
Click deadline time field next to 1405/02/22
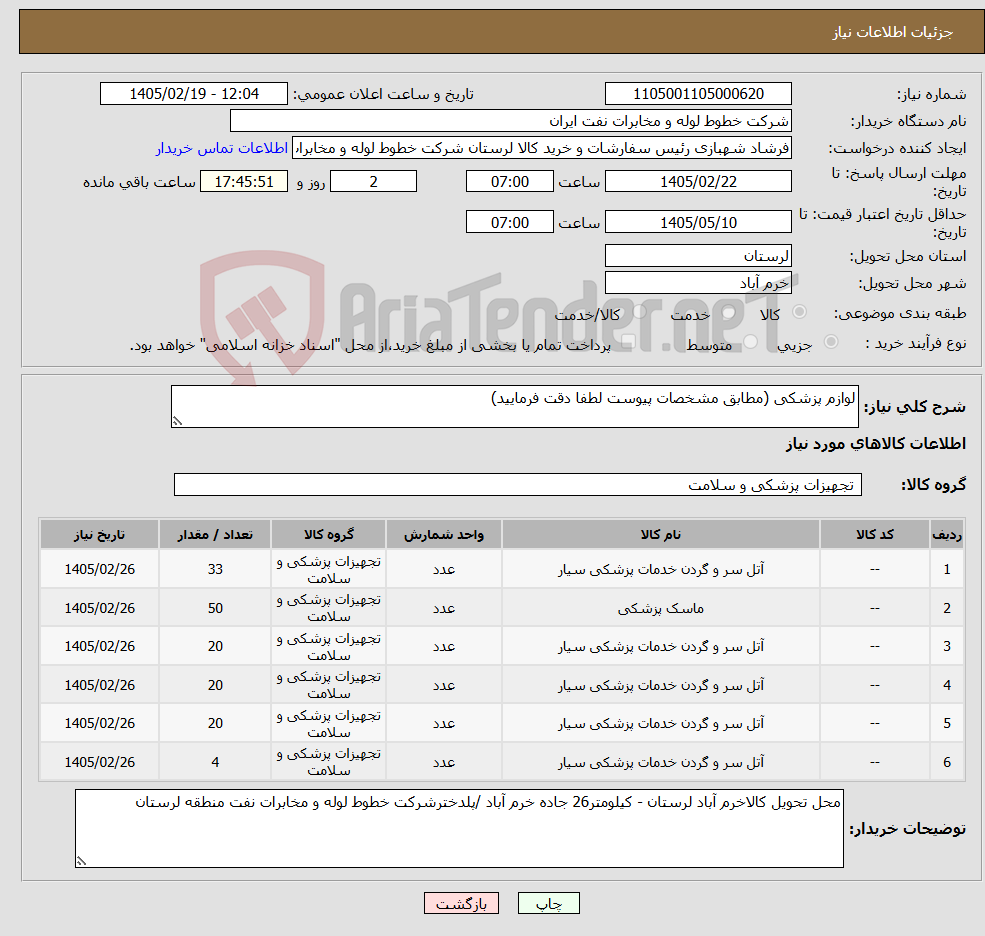(x=509, y=182)
